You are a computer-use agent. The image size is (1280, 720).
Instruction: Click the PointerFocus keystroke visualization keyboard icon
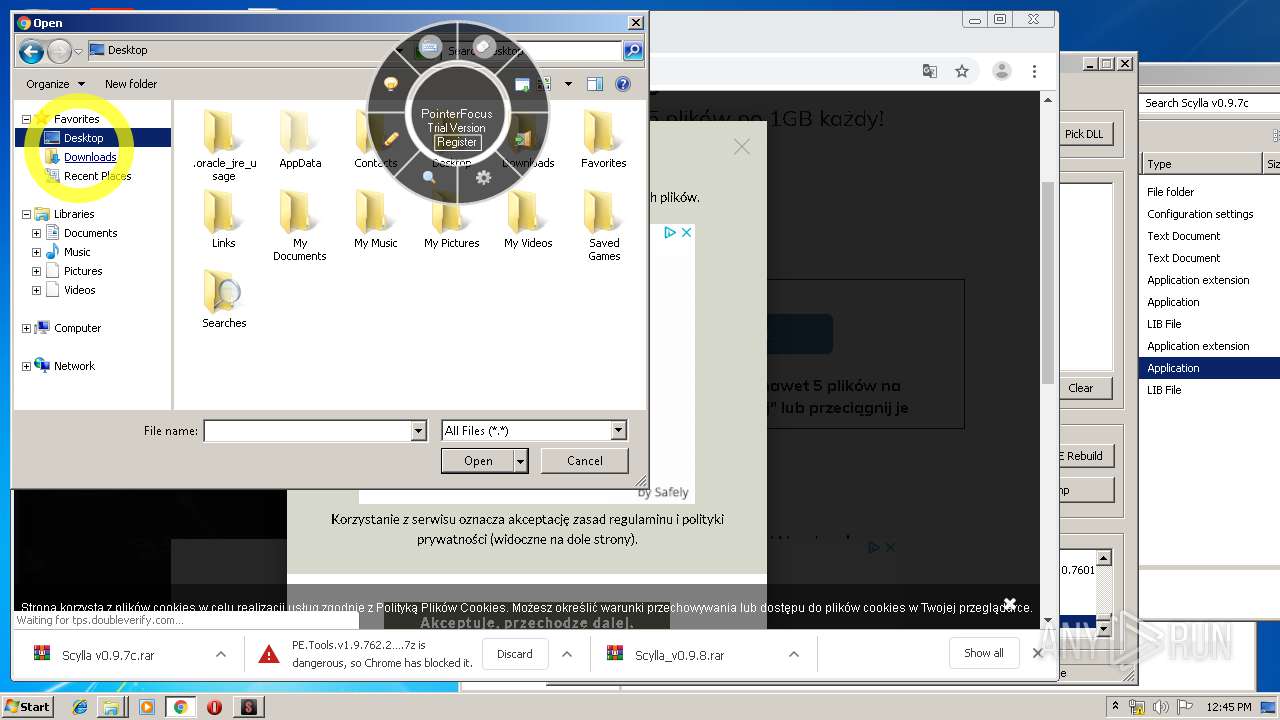[x=430, y=46]
